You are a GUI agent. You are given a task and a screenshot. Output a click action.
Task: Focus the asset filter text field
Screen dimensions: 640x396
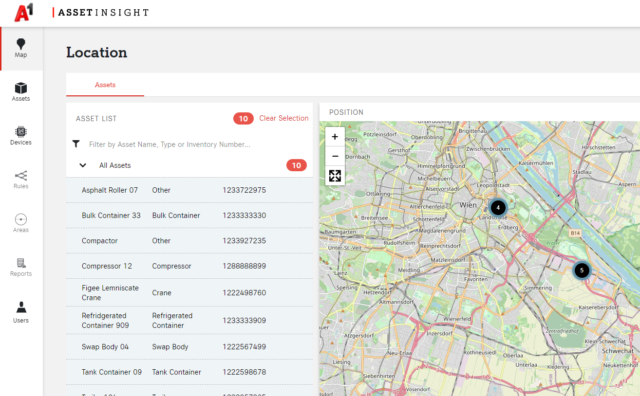(170, 144)
